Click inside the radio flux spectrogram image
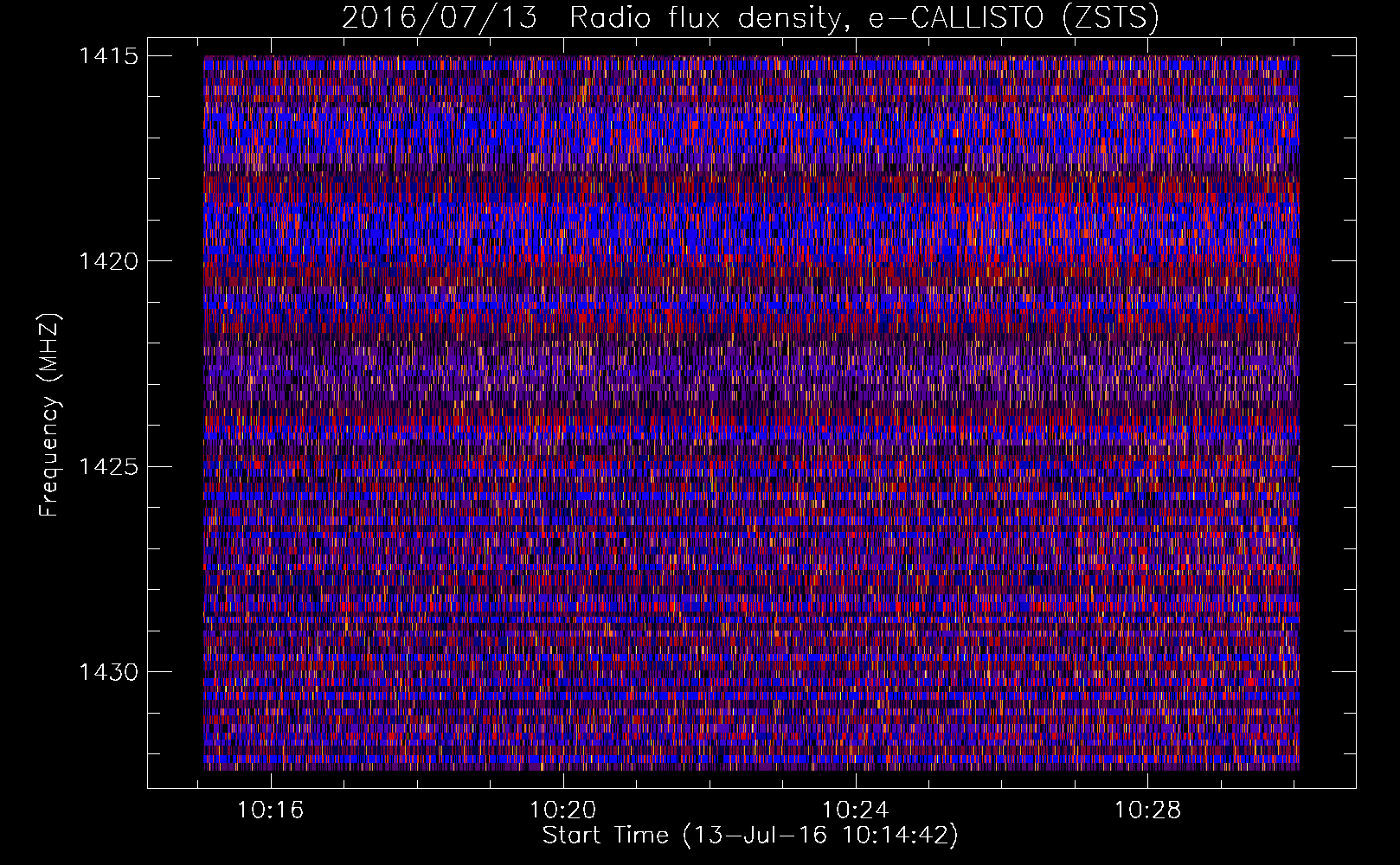The height and width of the screenshot is (865, 1400). pos(751,413)
